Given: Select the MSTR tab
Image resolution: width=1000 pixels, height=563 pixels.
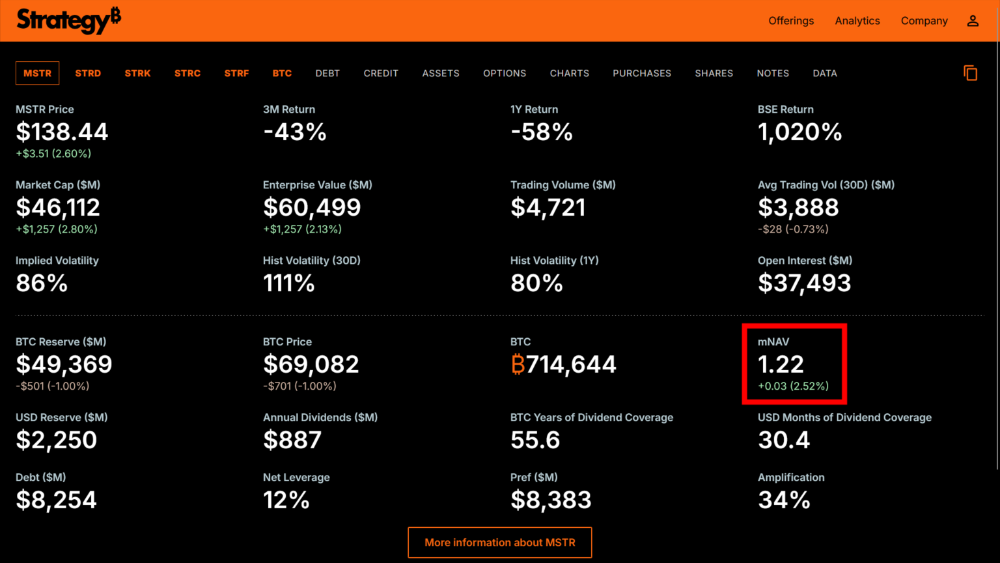Looking at the screenshot, I should pos(38,73).
